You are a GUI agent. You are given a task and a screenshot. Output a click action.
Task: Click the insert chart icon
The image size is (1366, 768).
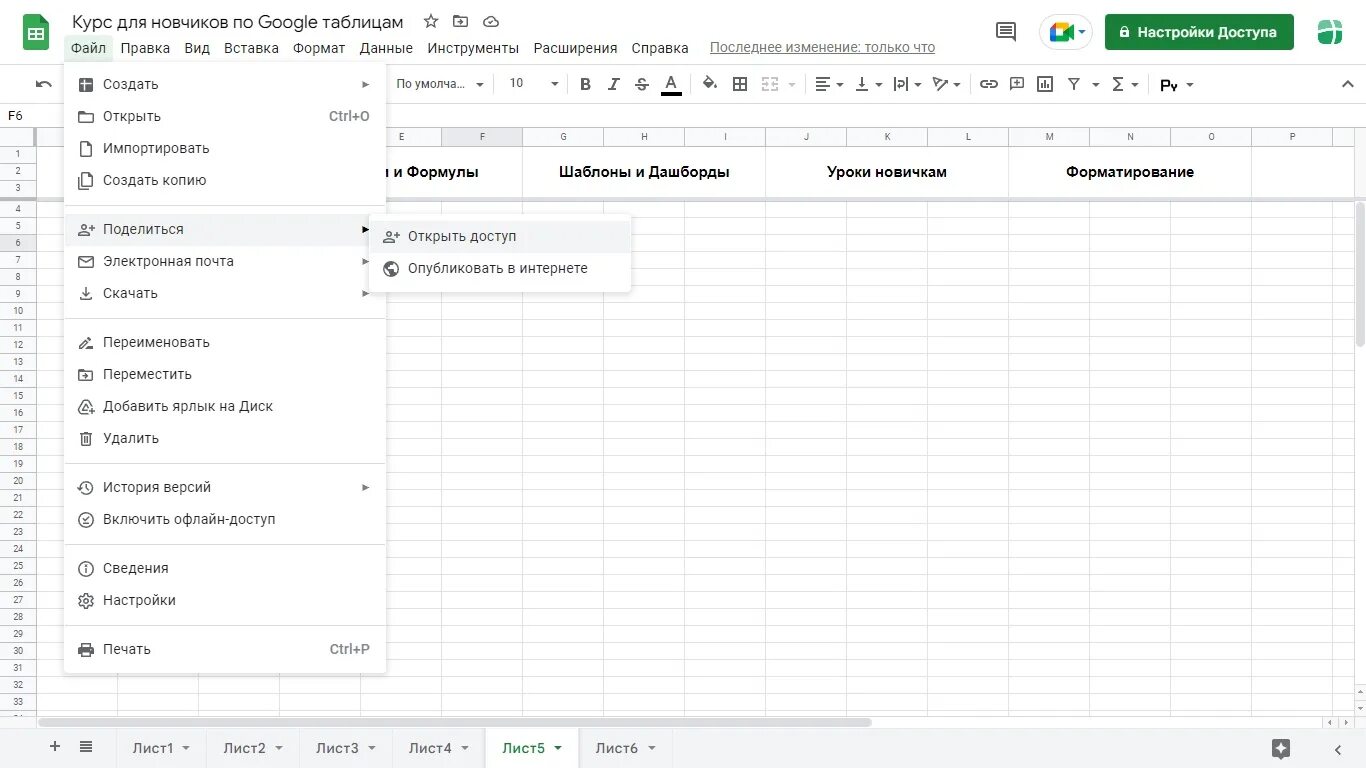pyautogui.click(x=1045, y=84)
